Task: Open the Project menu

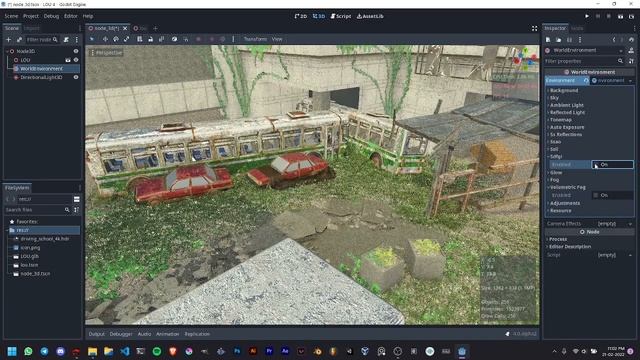Action: click(31, 16)
